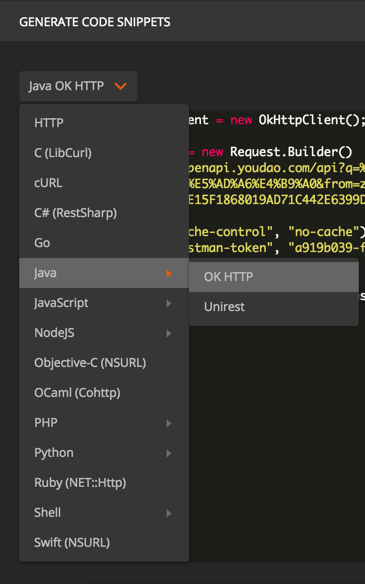Click the OkHttpClient() code text
The height and width of the screenshot is (584, 365).
311,120
